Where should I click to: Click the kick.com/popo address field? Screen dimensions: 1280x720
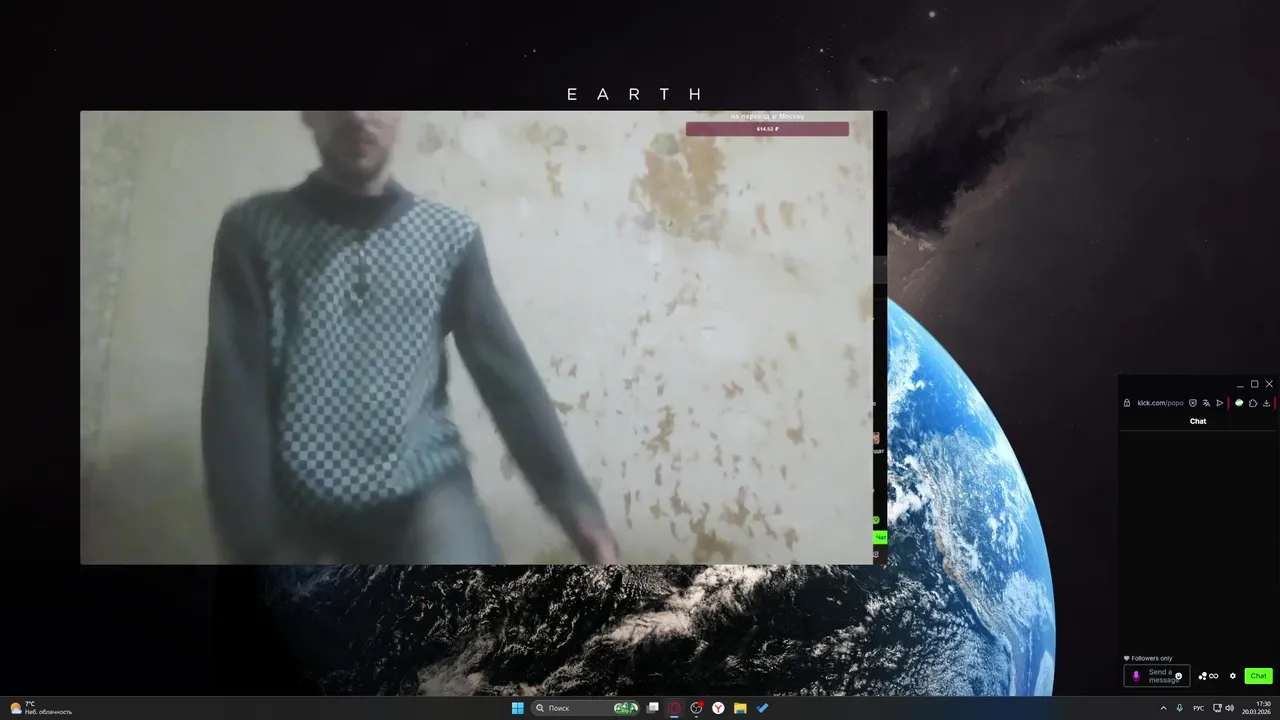[x=1160, y=403]
